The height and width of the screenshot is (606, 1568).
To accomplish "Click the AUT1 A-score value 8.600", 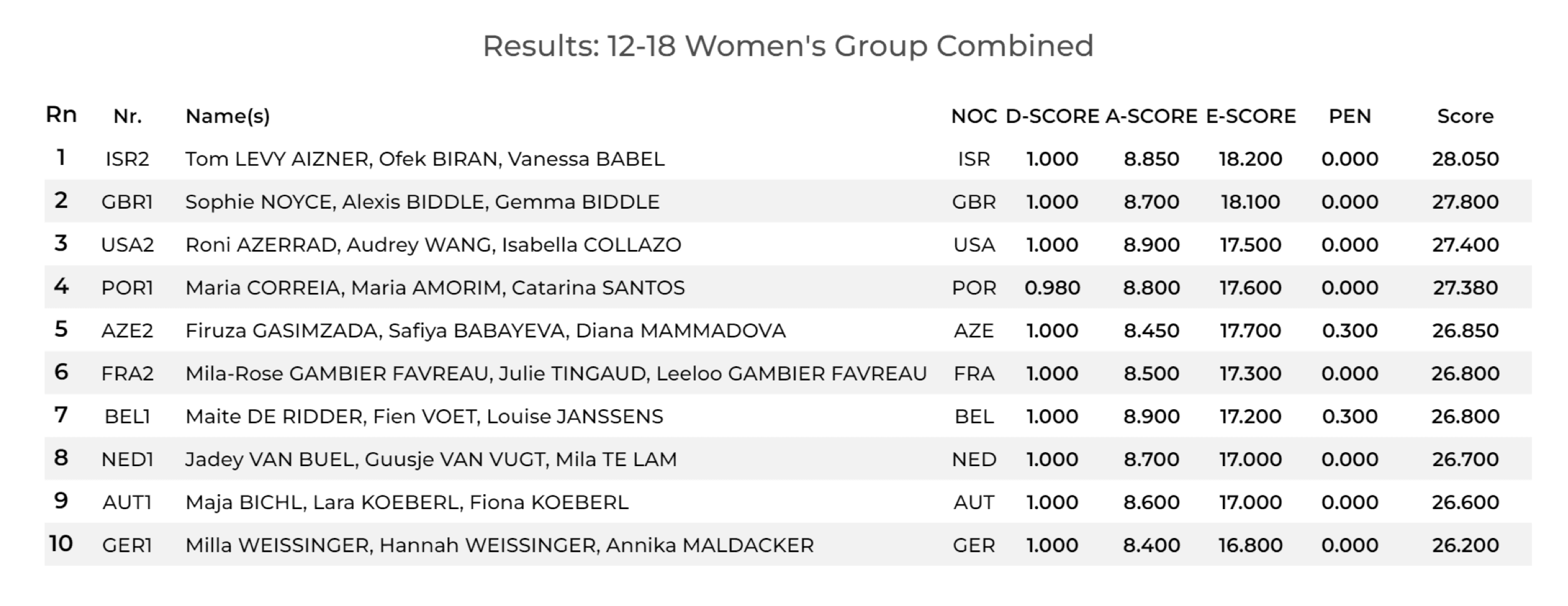I will point(1151,502).
